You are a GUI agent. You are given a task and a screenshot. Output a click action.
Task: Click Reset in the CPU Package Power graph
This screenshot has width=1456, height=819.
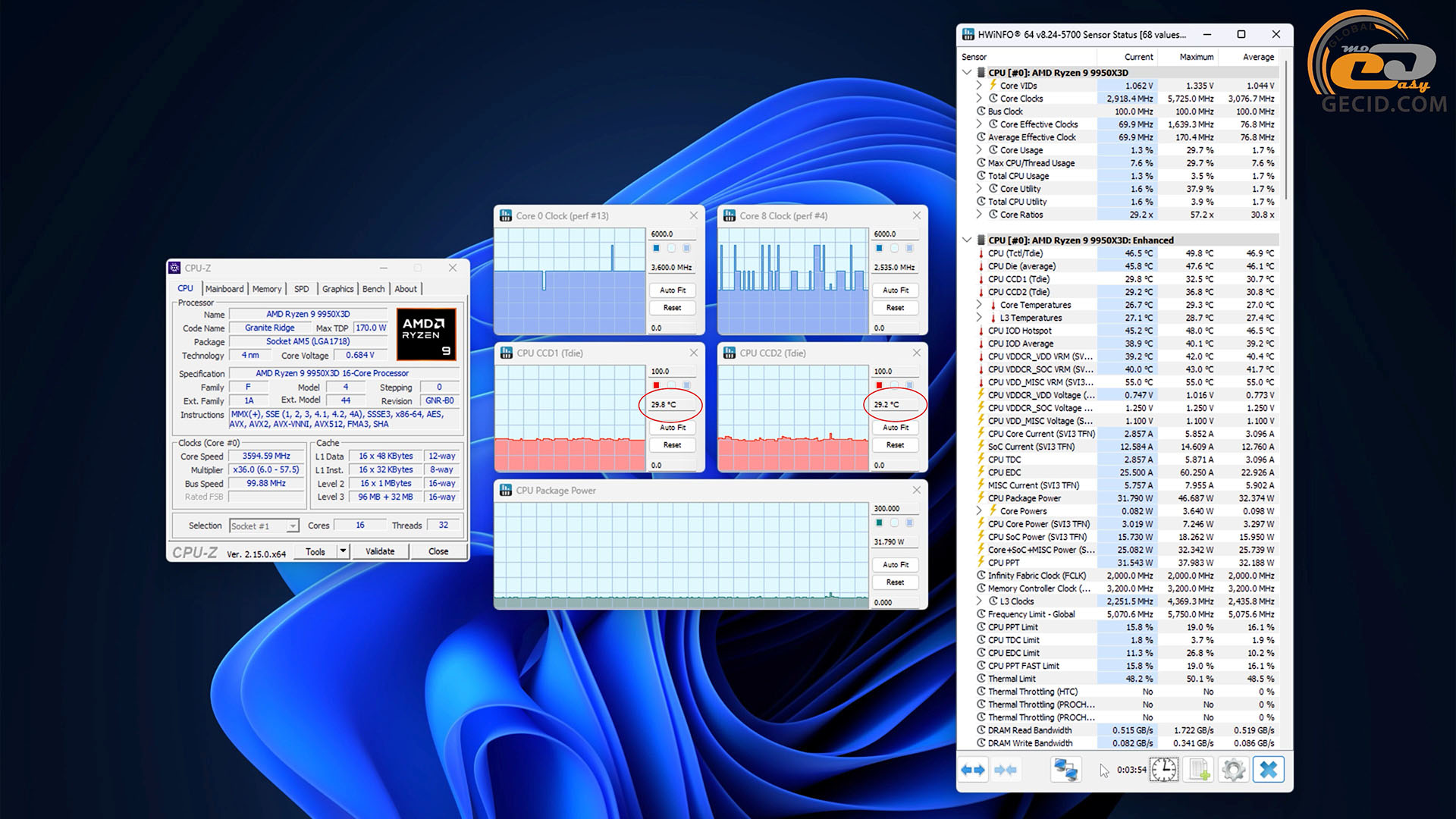(896, 582)
